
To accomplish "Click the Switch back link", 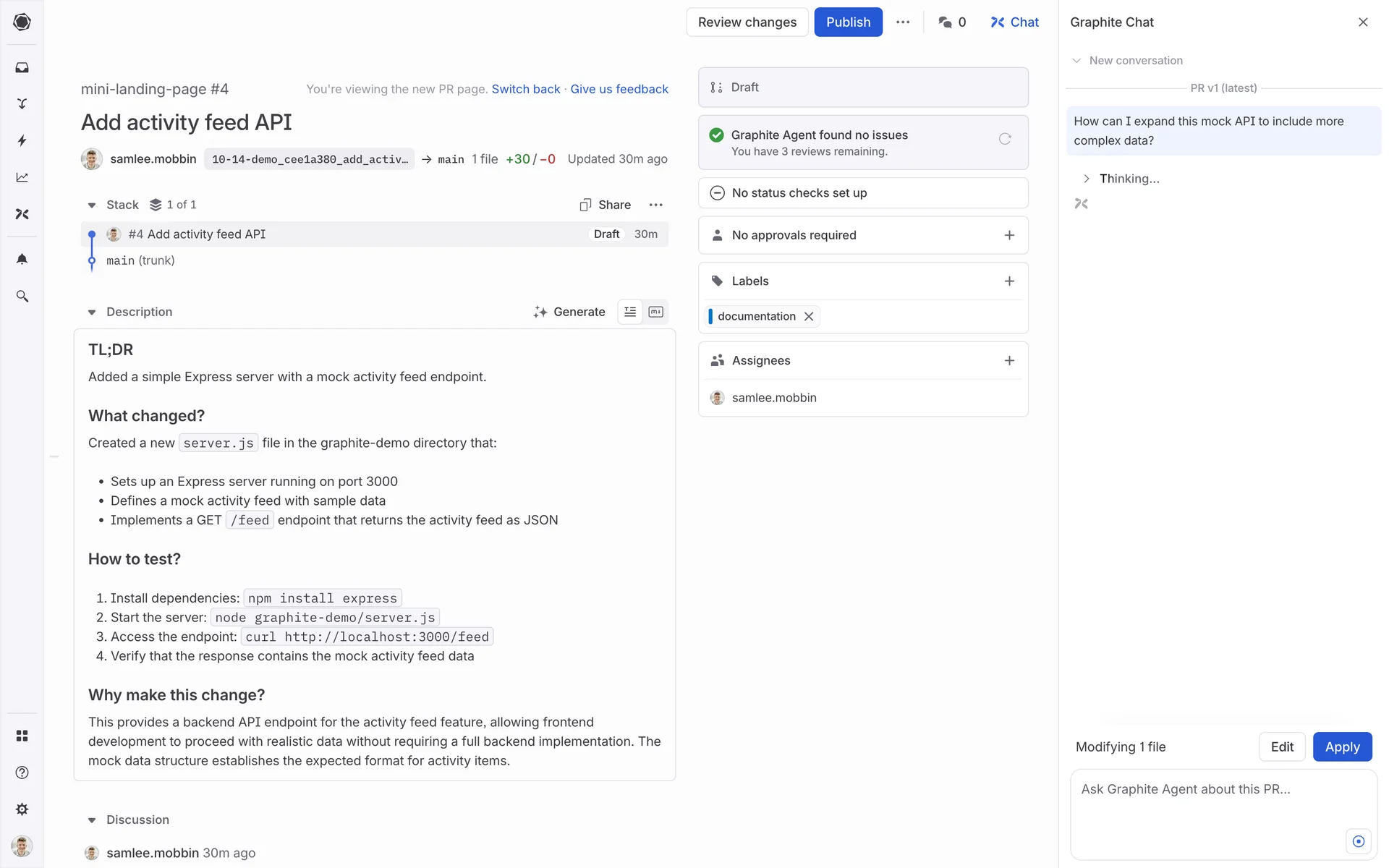I will point(526,89).
